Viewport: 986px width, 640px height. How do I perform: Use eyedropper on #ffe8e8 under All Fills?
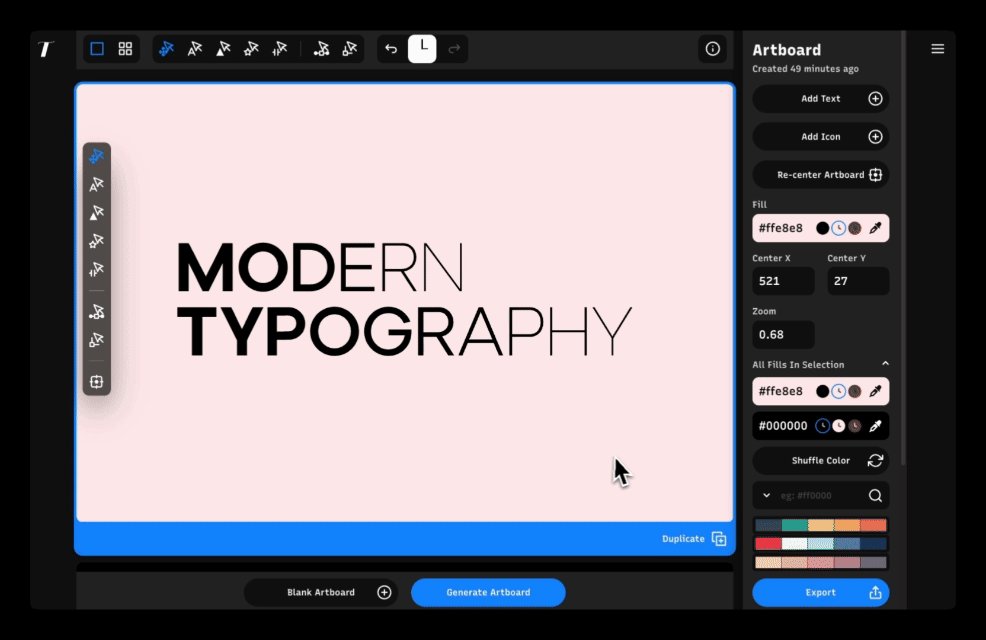(875, 391)
